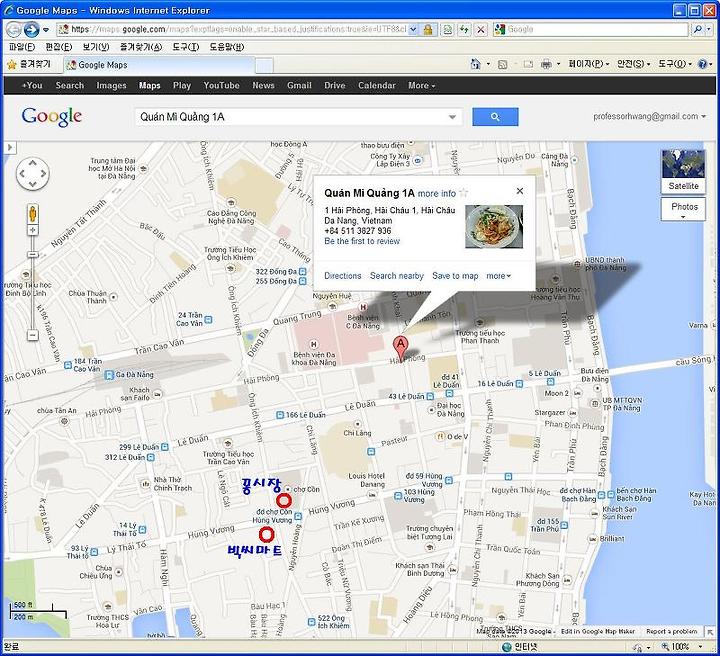This screenshot has height=656, width=720.
Task: Go to Images in Google bar
Action: [x=111, y=85]
